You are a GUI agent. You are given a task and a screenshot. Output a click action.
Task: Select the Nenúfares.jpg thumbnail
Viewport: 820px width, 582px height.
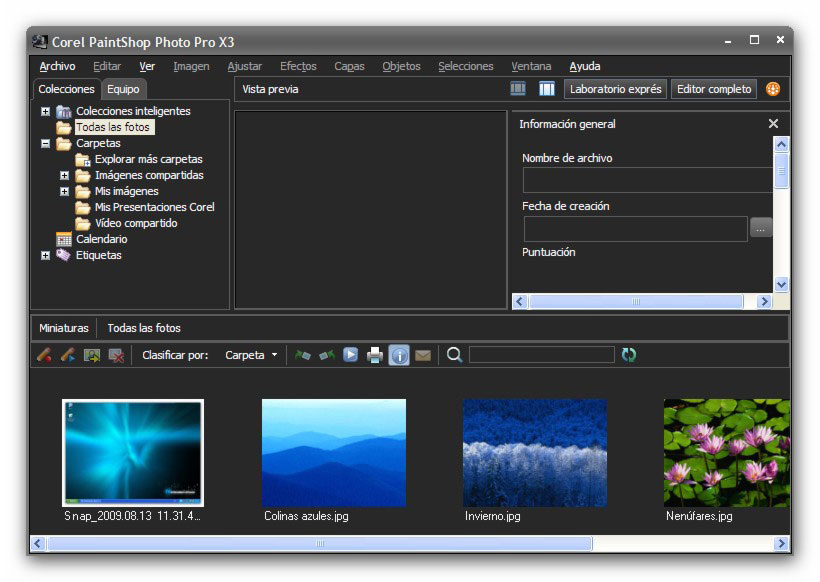[x=727, y=453]
